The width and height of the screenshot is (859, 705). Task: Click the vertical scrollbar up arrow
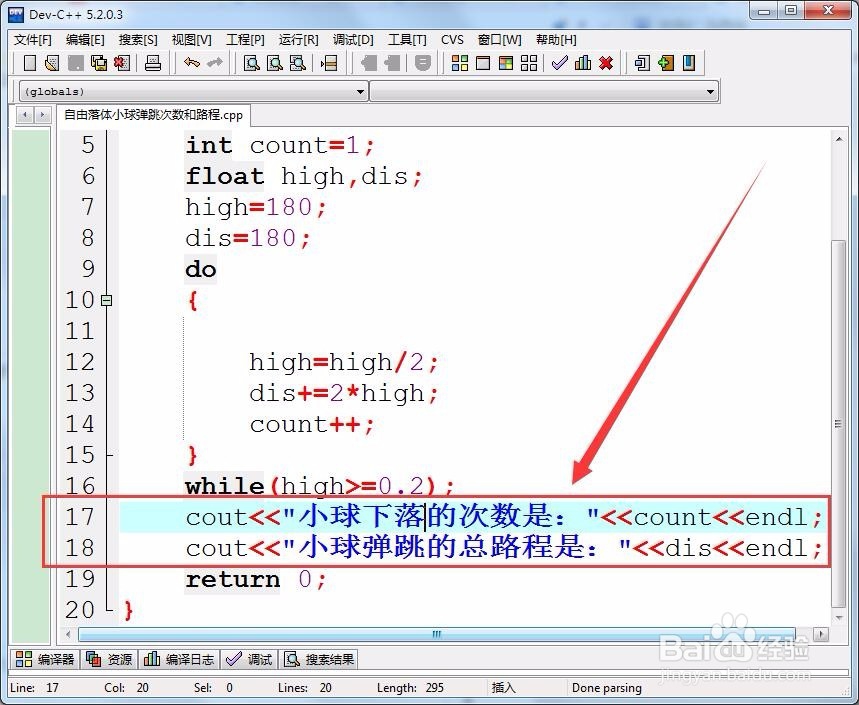pos(839,140)
